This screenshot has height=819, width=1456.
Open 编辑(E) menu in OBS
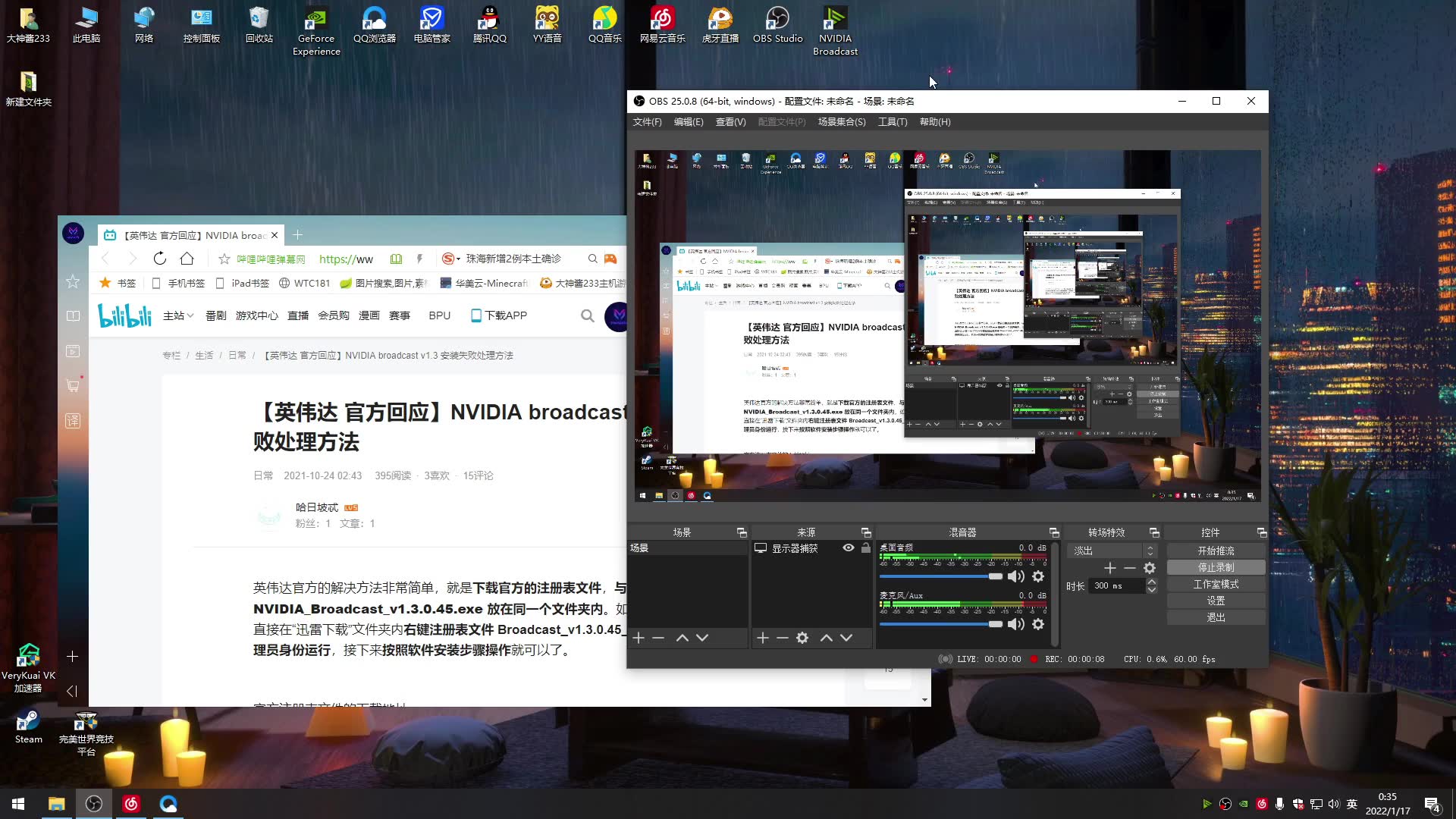(x=689, y=122)
